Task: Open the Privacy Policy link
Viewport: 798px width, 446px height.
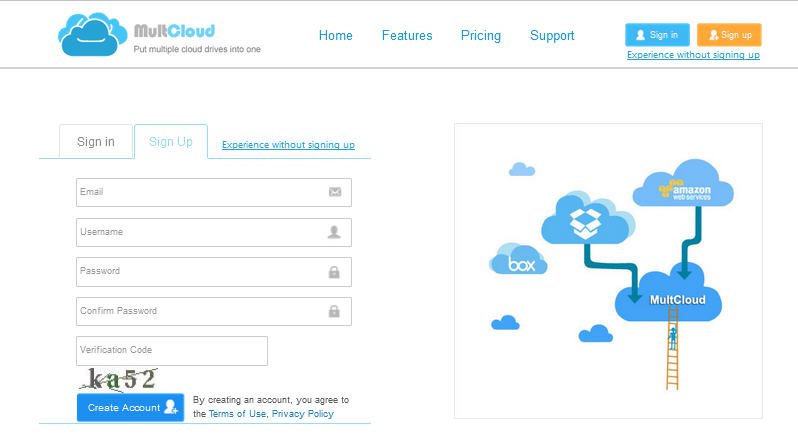Action: [302, 414]
